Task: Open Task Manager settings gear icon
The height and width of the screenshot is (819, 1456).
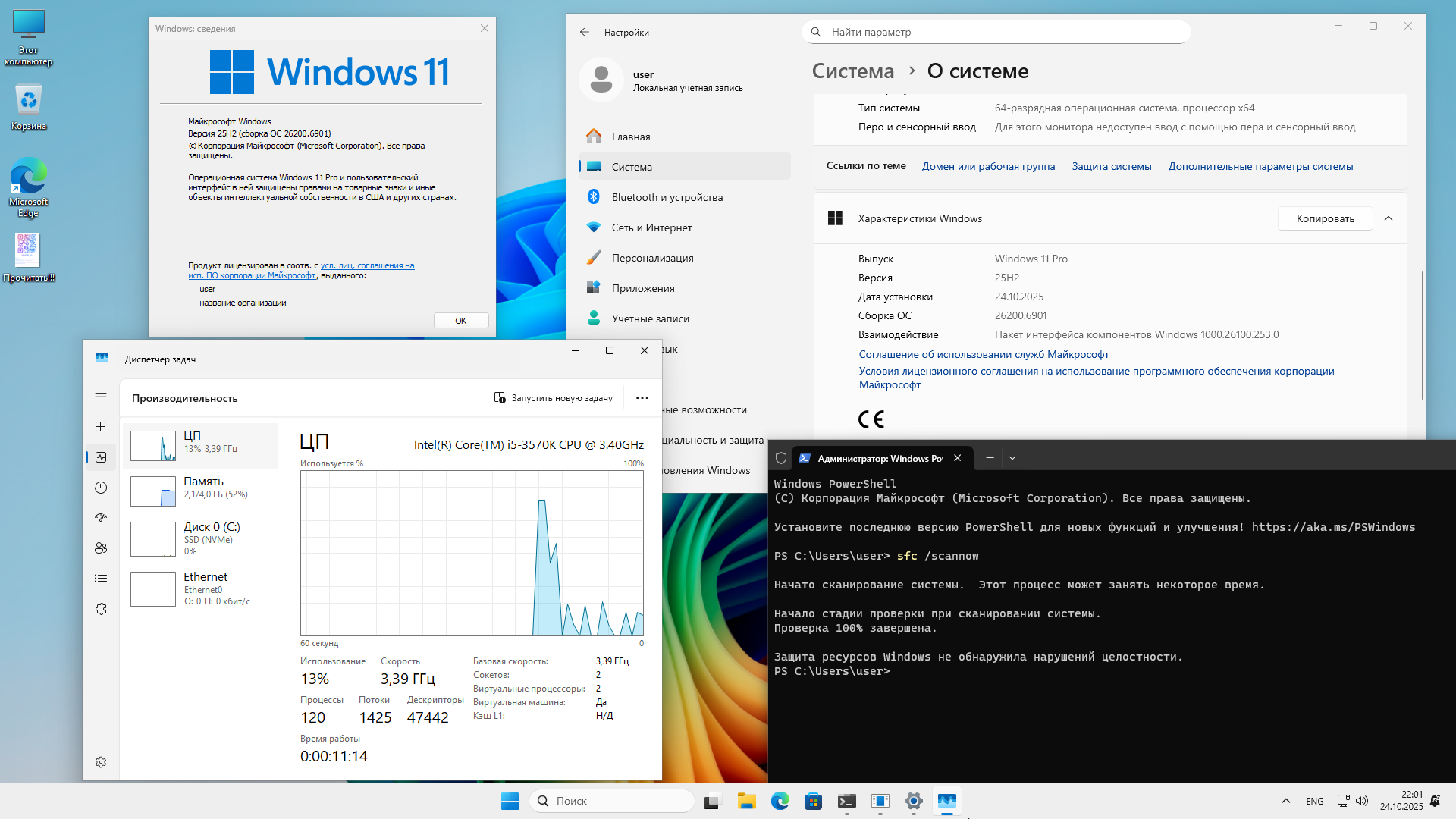Action: click(x=101, y=762)
